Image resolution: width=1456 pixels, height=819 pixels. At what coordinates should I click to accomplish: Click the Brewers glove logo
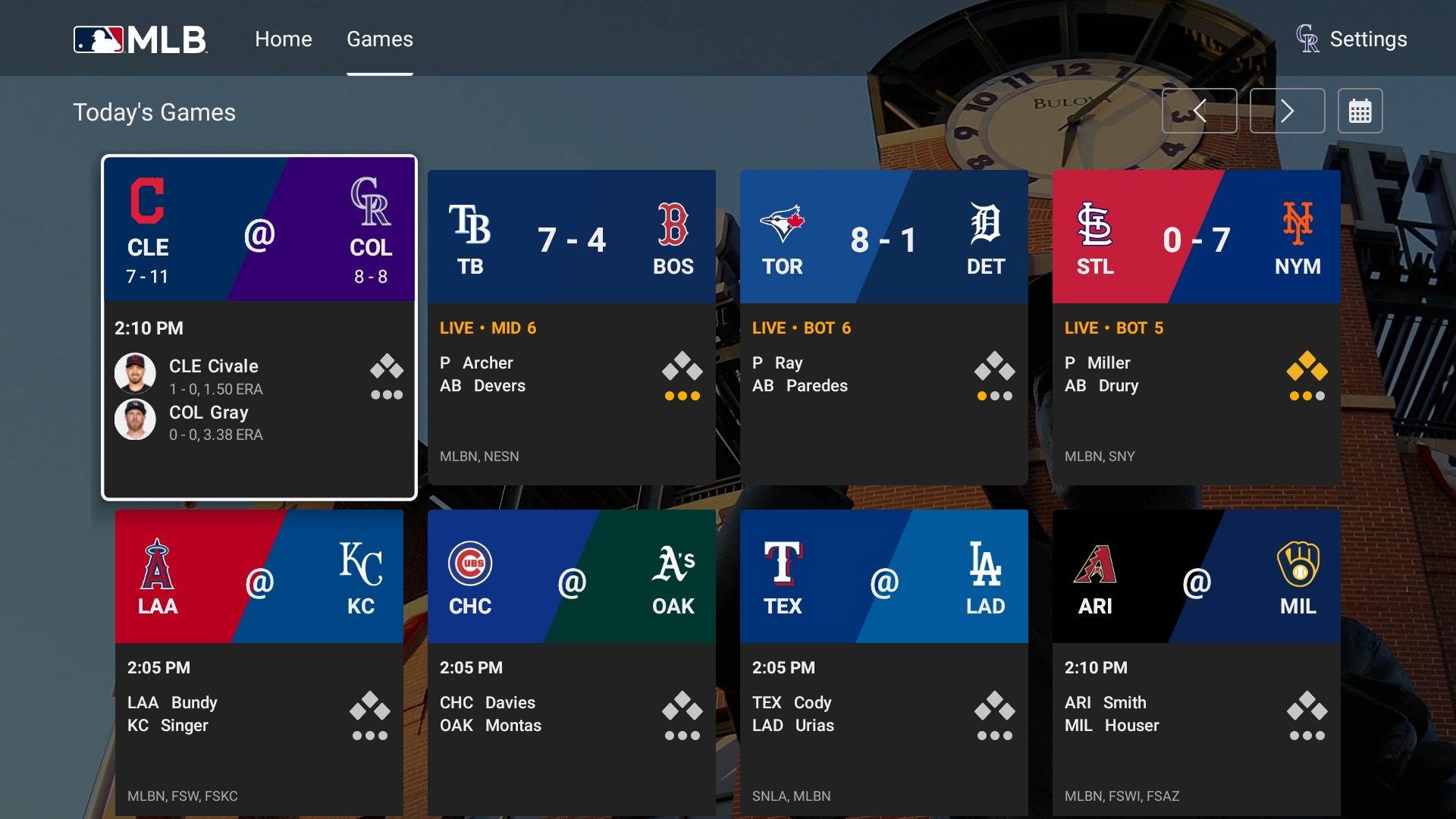coord(1298,563)
